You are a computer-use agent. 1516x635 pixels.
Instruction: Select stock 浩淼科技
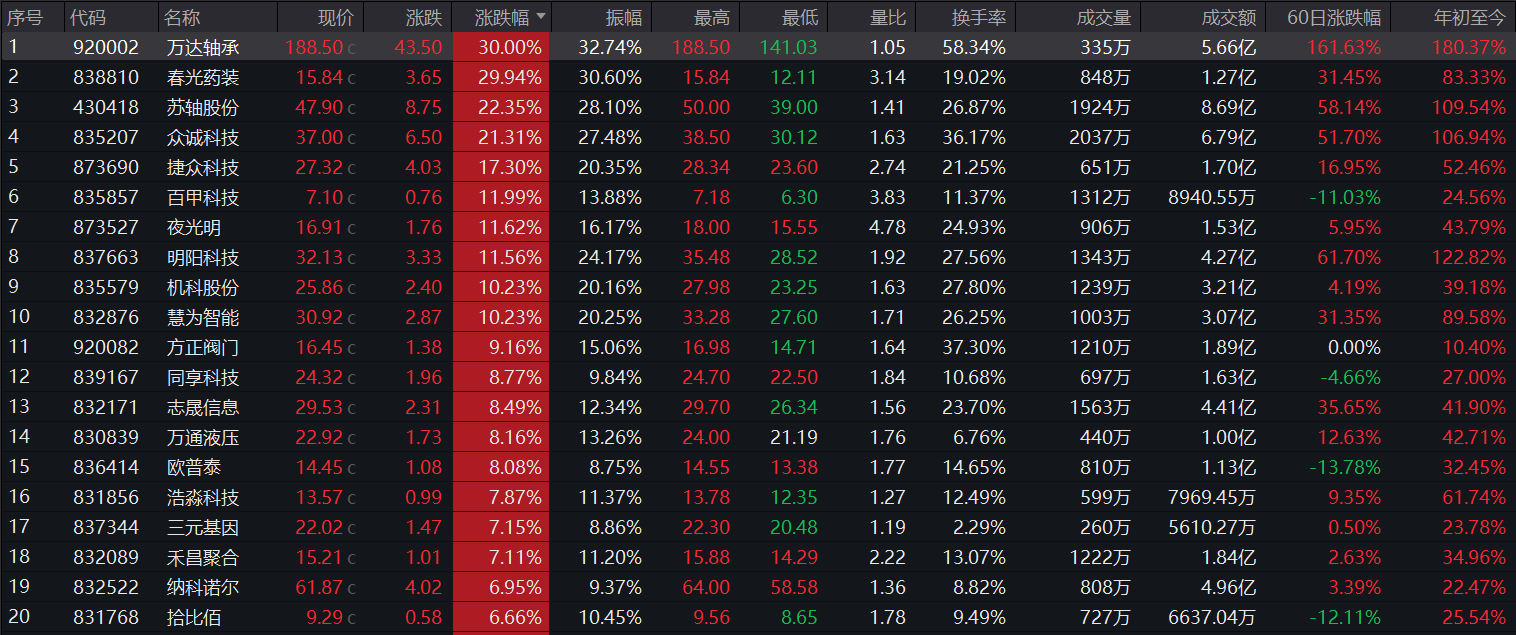[x=203, y=497]
